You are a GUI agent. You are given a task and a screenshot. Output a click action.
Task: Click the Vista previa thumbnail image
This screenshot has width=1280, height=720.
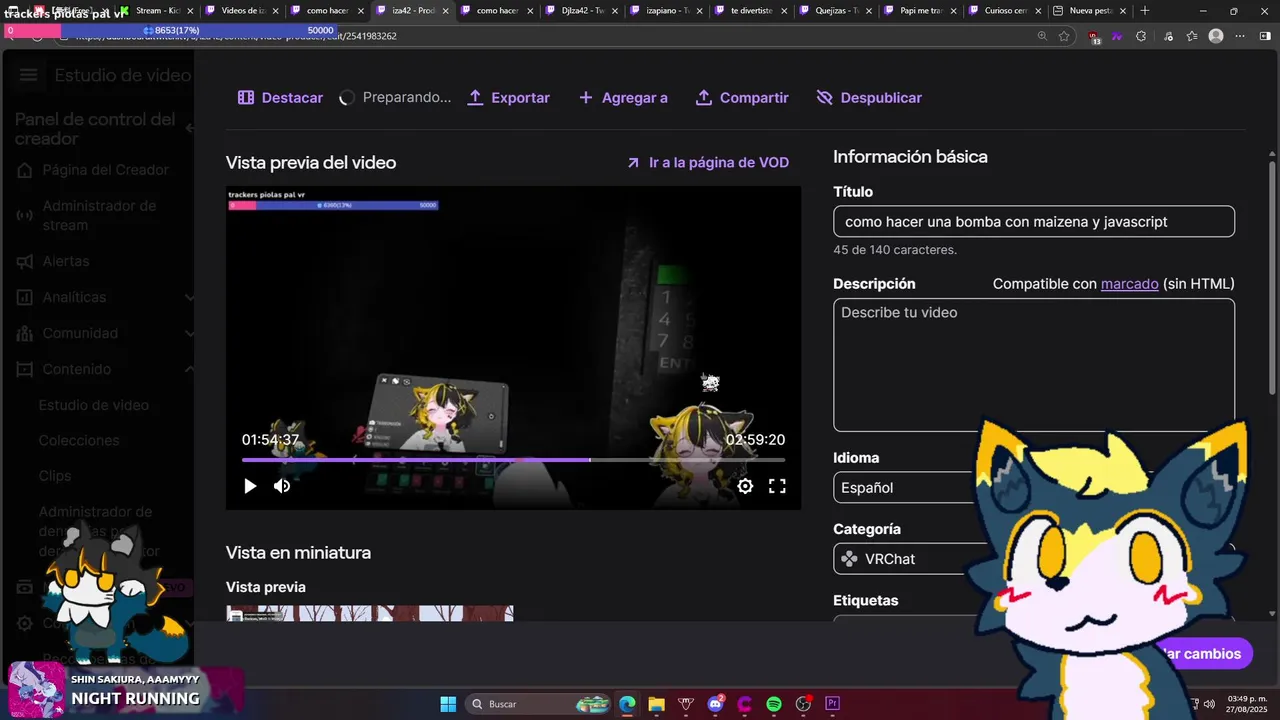coord(370,613)
